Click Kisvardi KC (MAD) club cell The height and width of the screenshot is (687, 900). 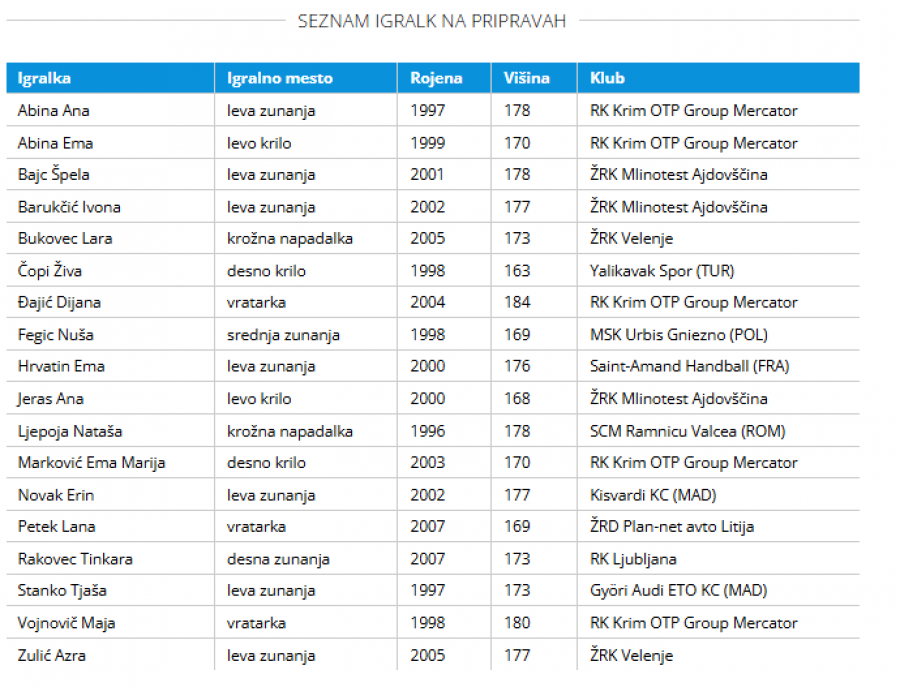coord(653,495)
